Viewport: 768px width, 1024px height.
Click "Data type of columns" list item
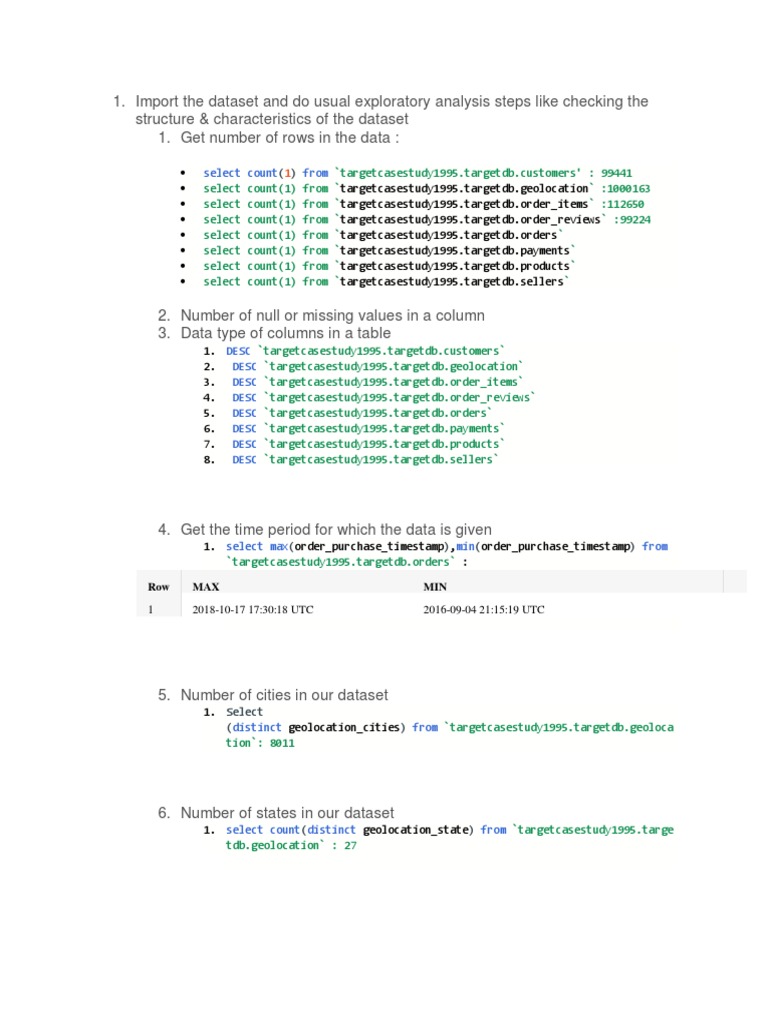[286, 332]
